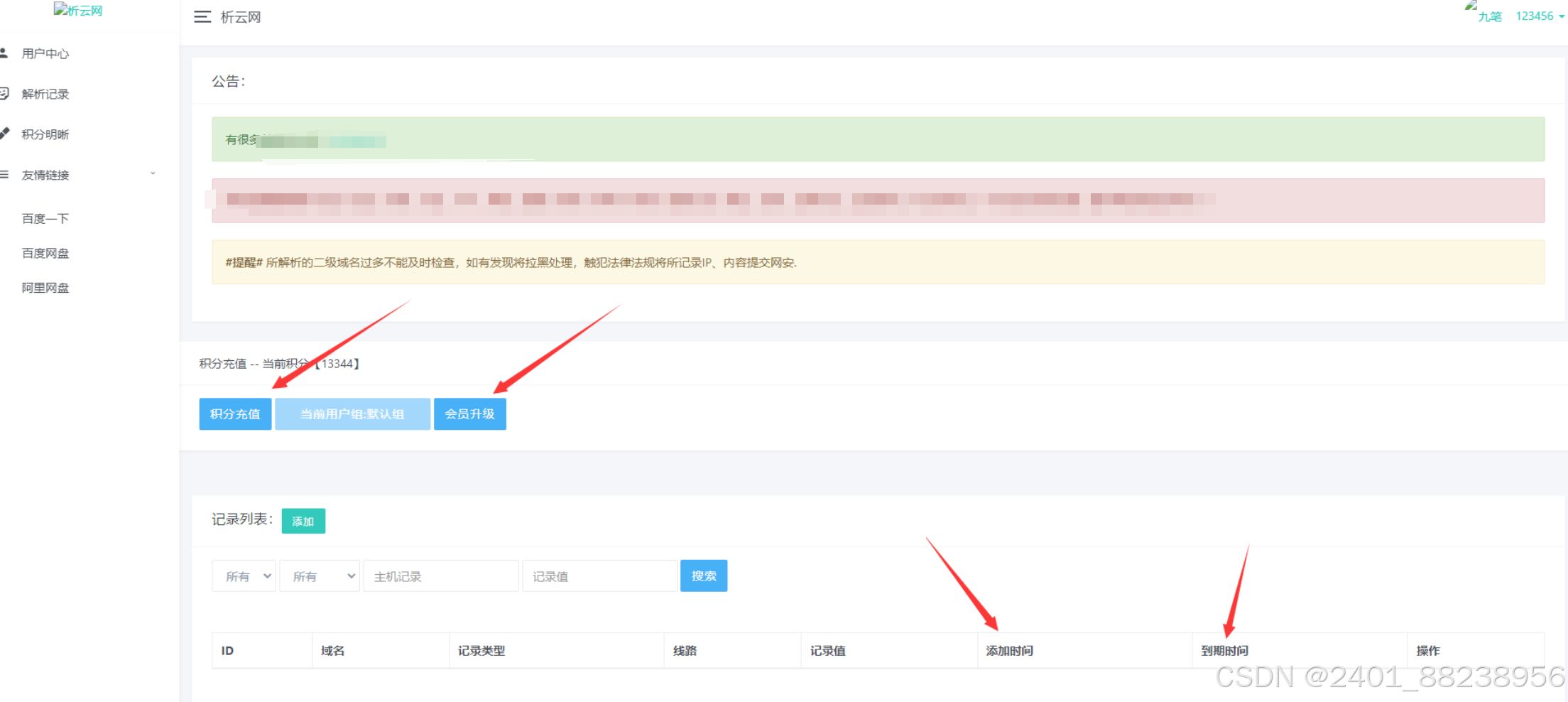This screenshot has width=1568, height=702.
Task: Click the 积分充值 button
Action: tap(235, 414)
